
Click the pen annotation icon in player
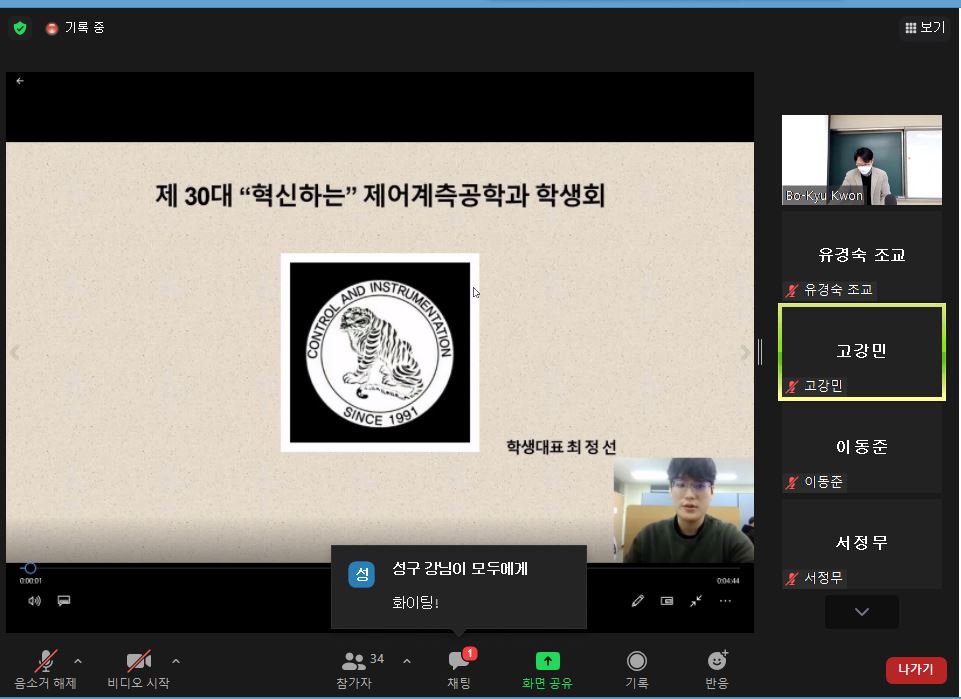637,601
